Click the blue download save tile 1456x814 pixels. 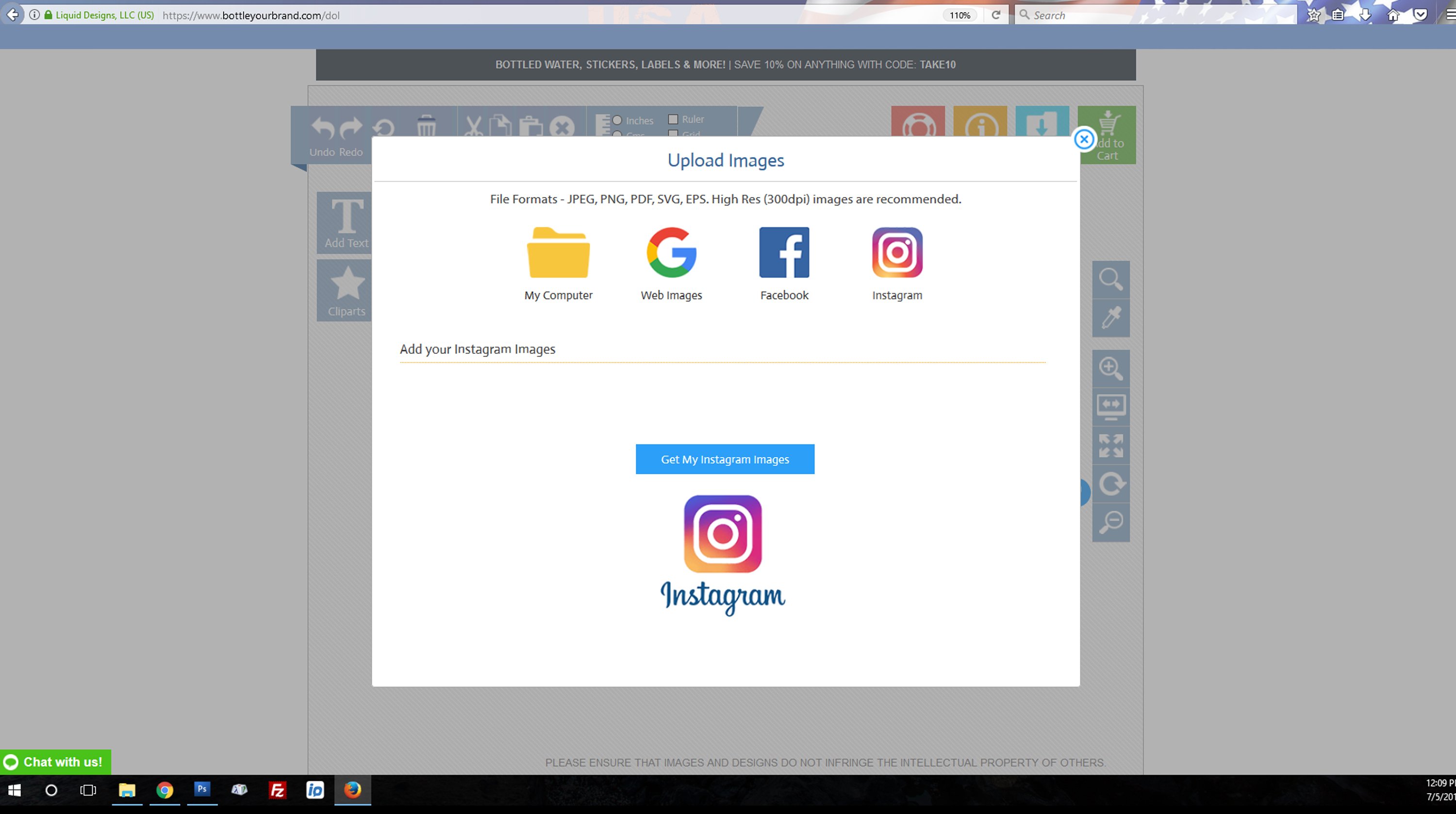[x=1042, y=121]
